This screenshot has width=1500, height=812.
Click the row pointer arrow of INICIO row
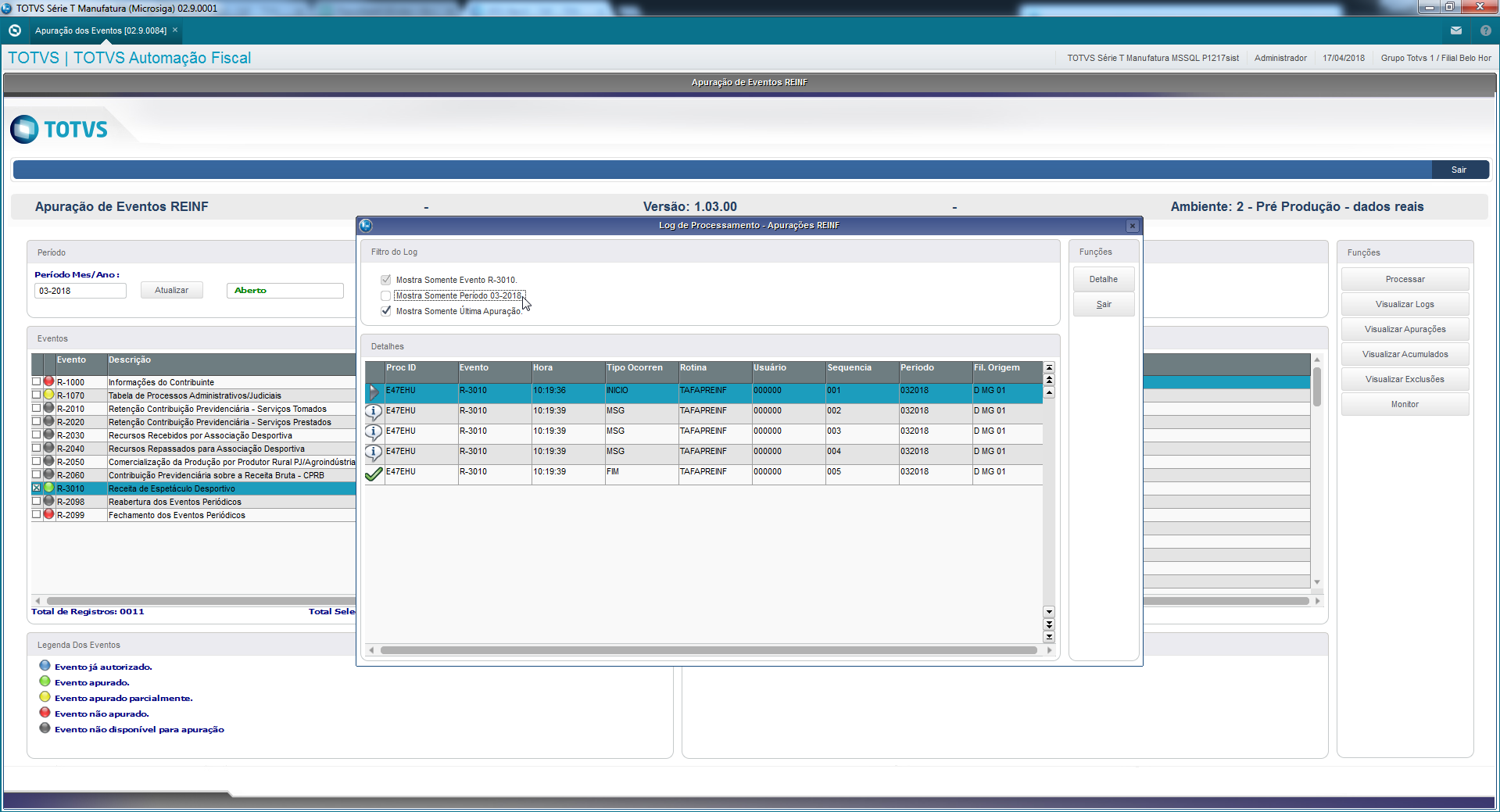point(374,392)
